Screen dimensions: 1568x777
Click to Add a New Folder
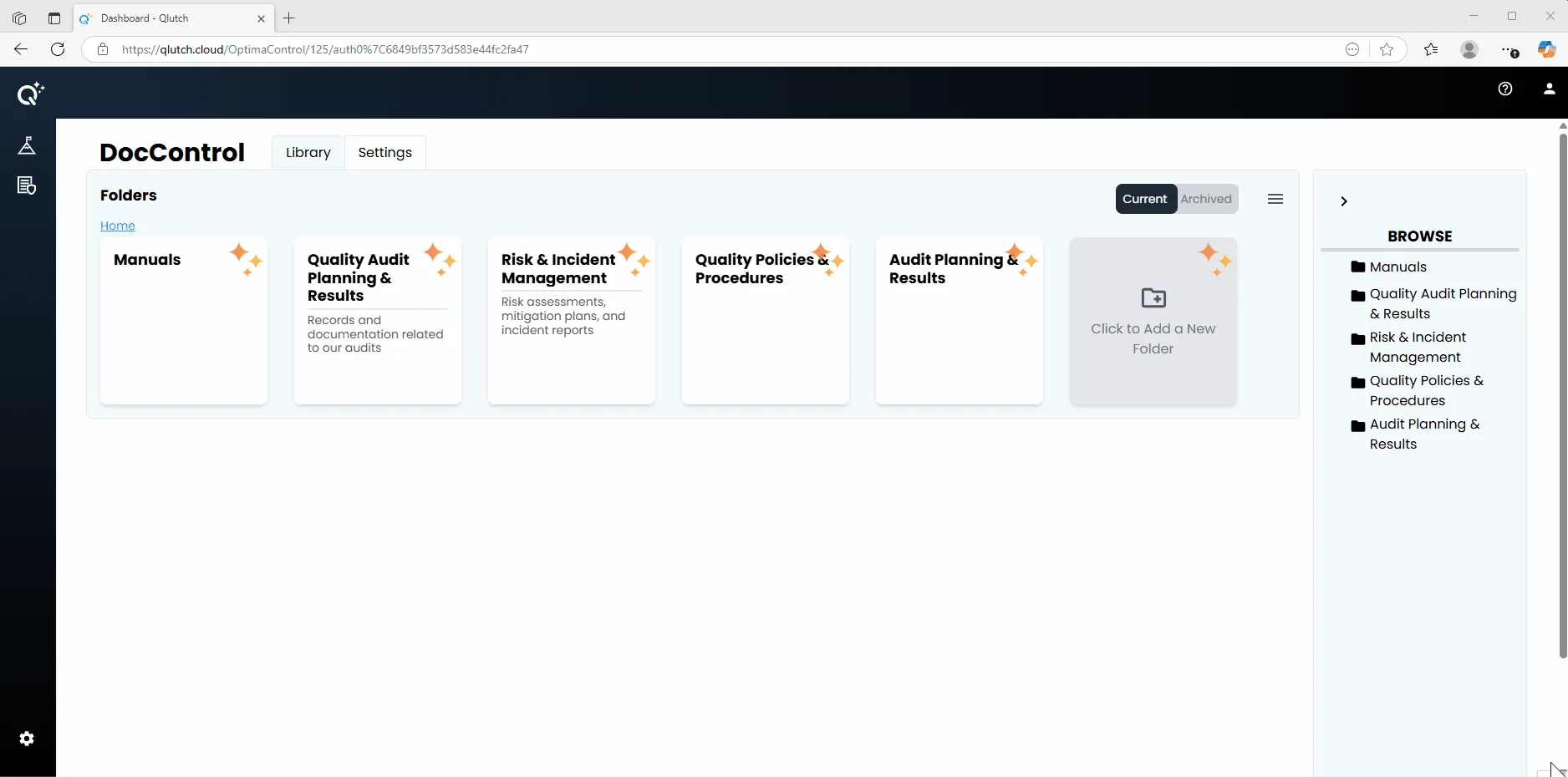click(x=1153, y=322)
